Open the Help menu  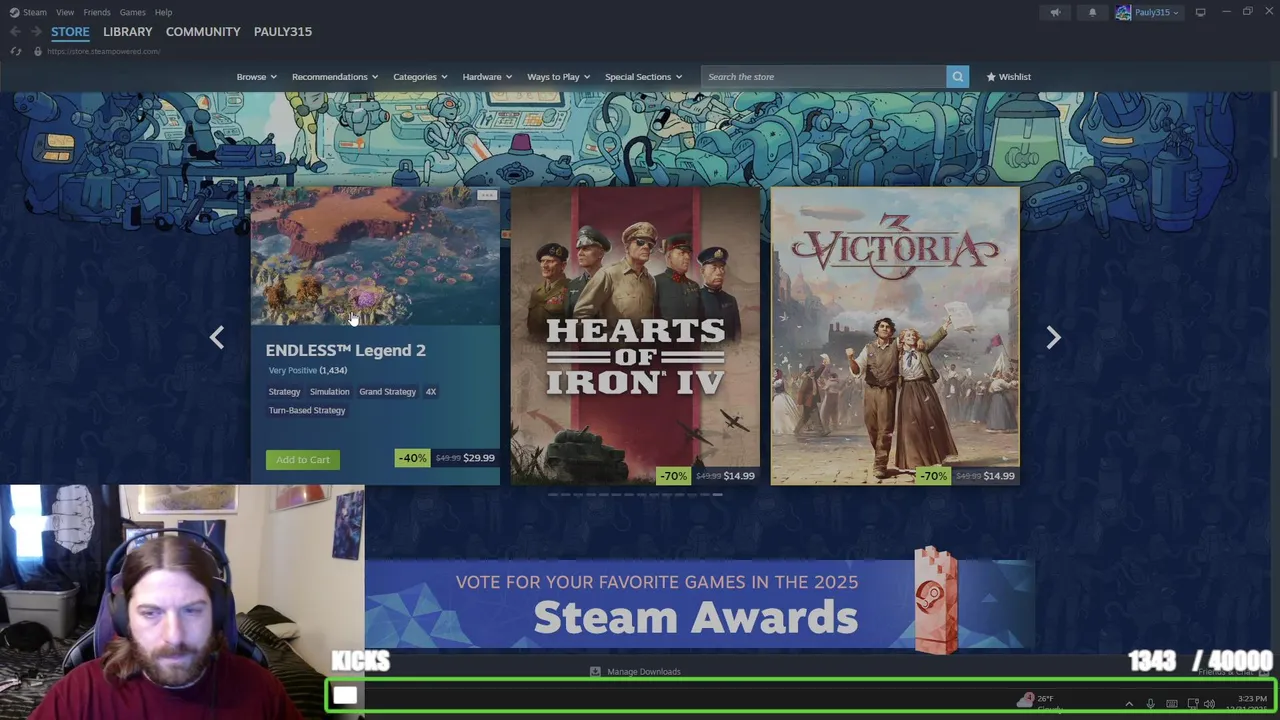(x=163, y=12)
